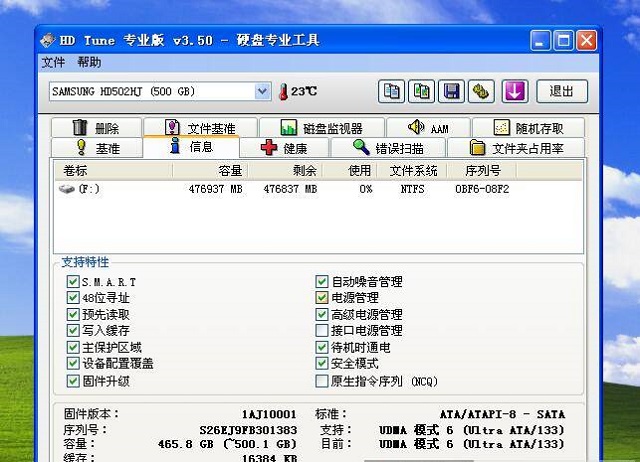Click scatter icon on 随机存取 tab
640x462 pixels.
coord(501,127)
